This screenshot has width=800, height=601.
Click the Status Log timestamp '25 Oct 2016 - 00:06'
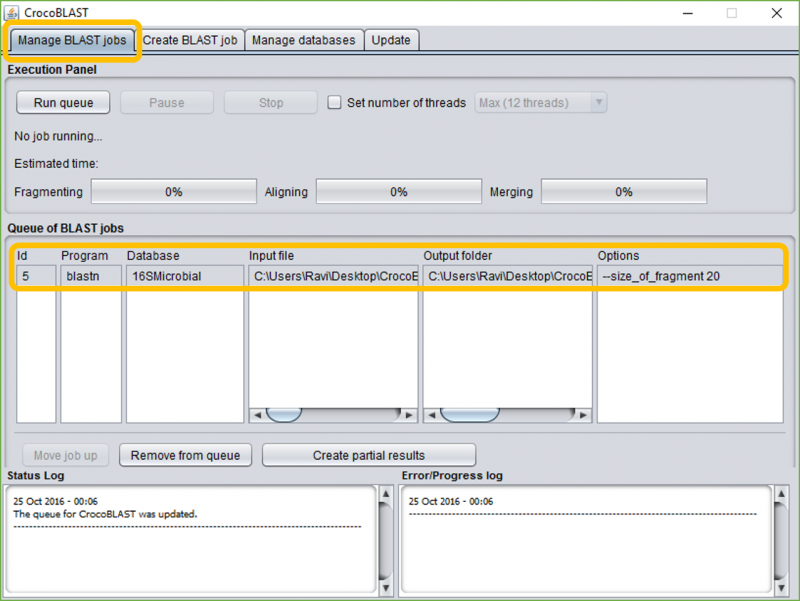[56, 501]
